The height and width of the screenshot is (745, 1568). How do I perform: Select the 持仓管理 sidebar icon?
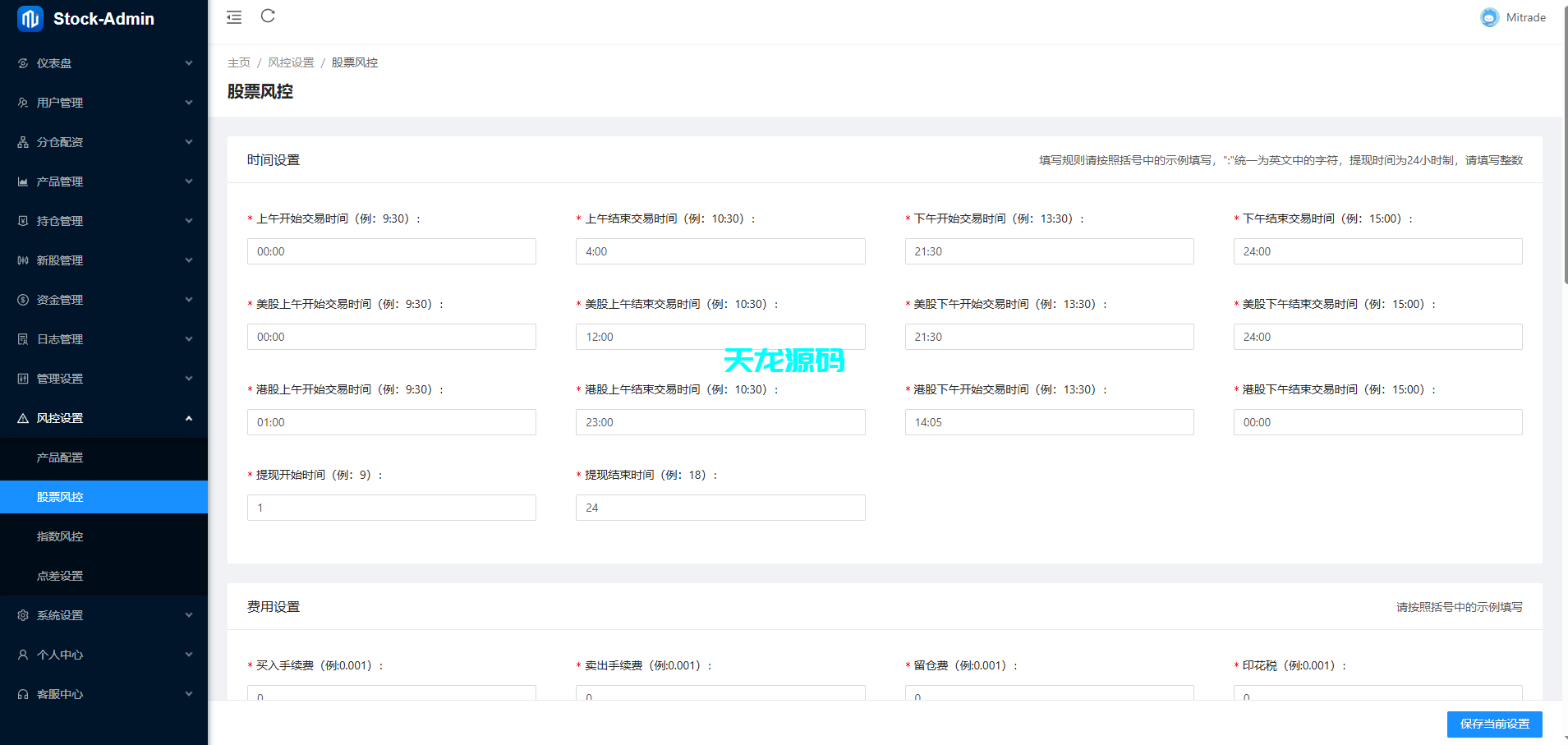click(x=22, y=220)
